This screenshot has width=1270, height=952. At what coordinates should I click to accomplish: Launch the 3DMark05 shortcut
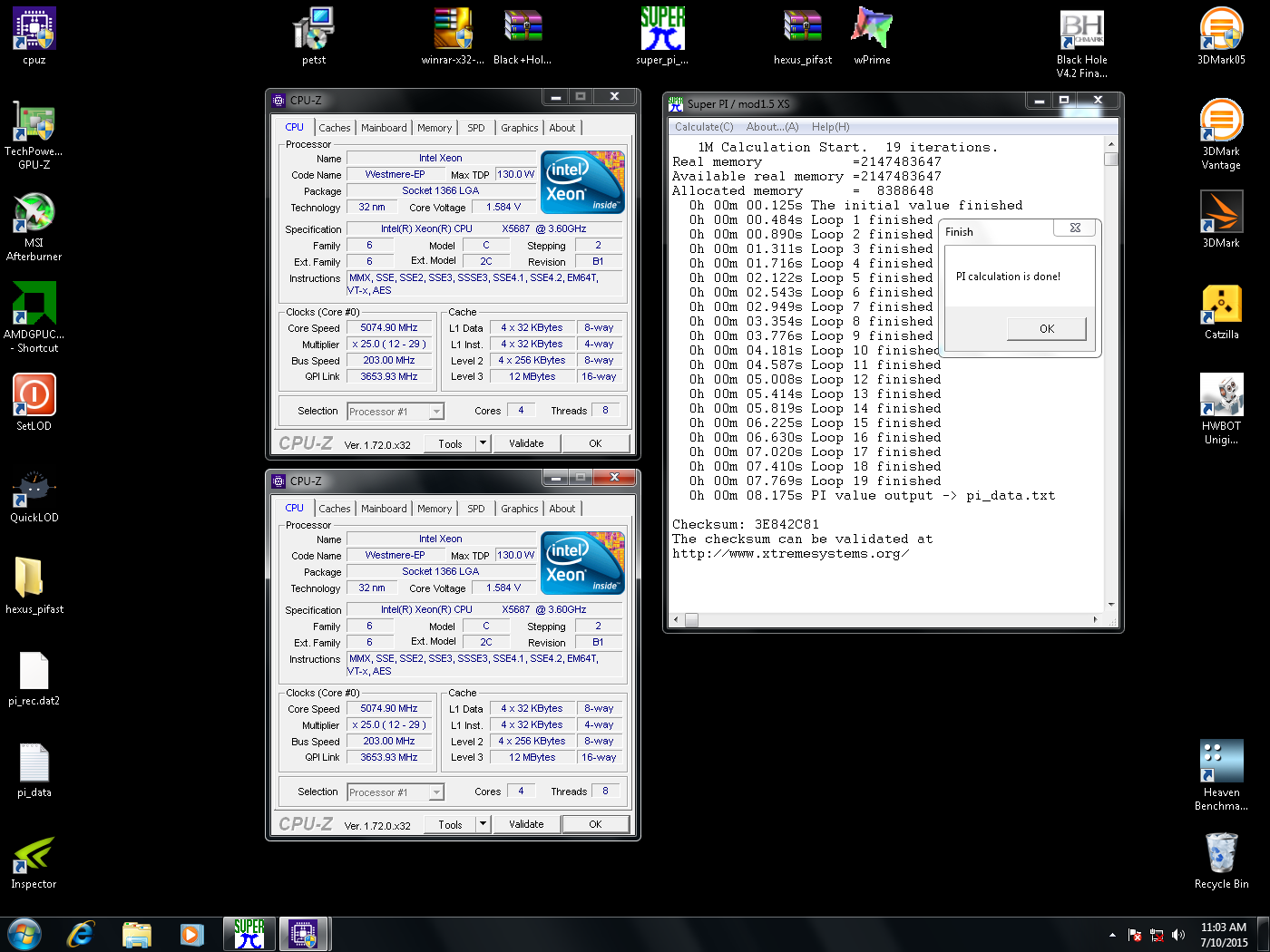point(1221,36)
